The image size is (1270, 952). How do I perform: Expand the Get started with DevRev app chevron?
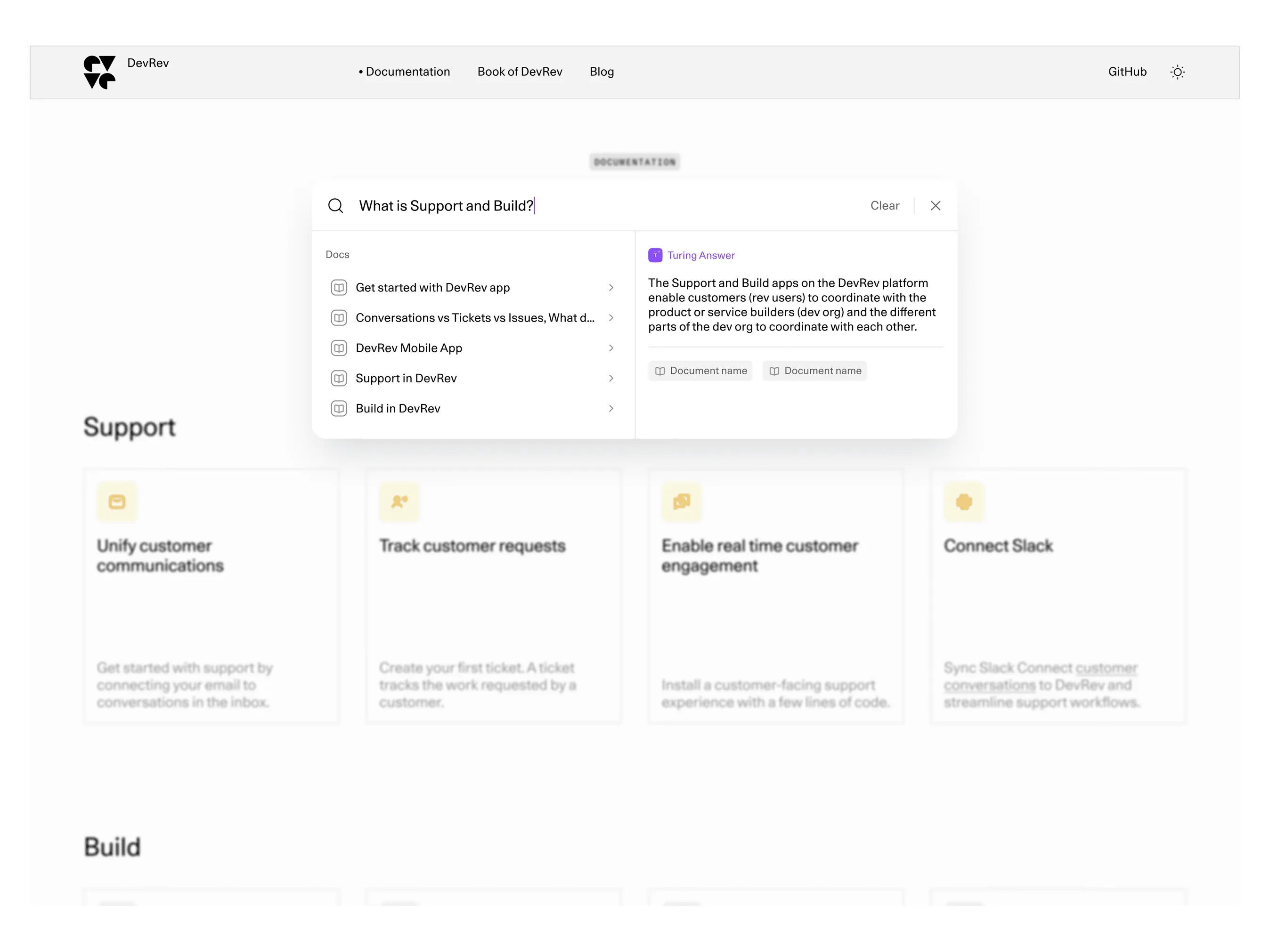pyautogui.click(x=611, y=288)
